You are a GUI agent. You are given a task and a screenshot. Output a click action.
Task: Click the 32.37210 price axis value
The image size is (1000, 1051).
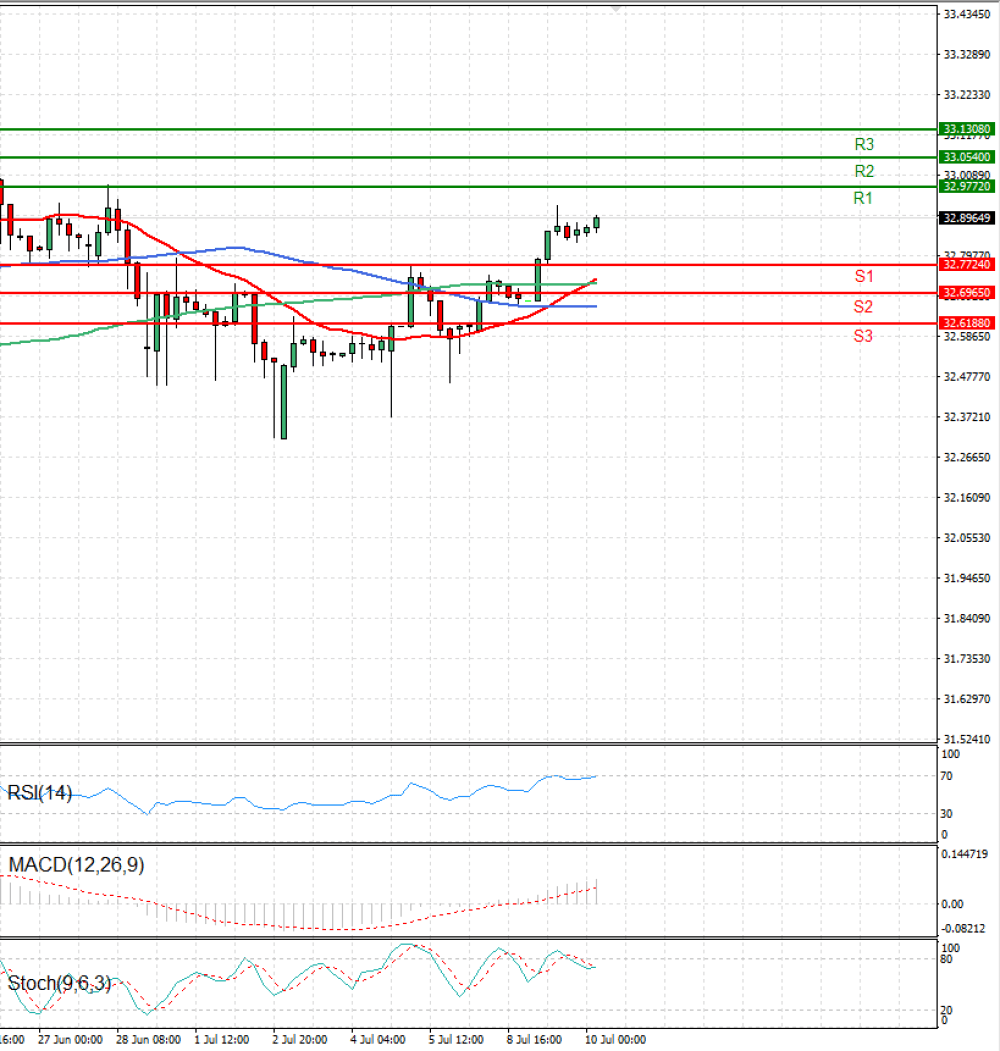click(966, 417)
